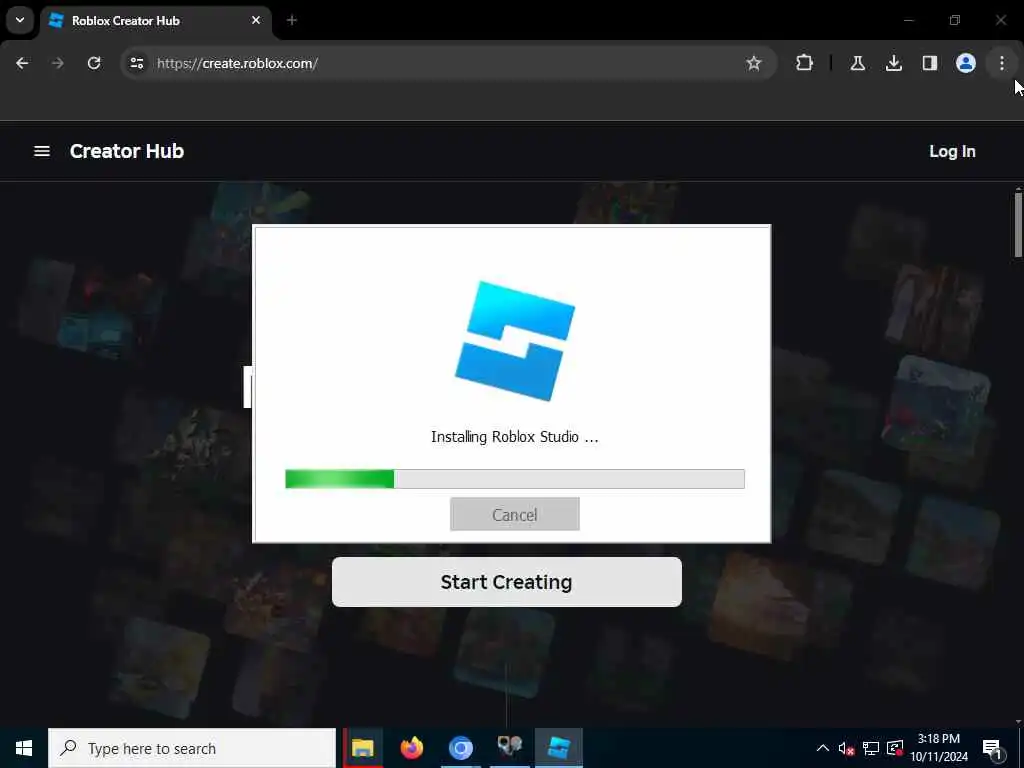
Task: Open Chromium from the taskbar
Action: click(x=460, y=748)
